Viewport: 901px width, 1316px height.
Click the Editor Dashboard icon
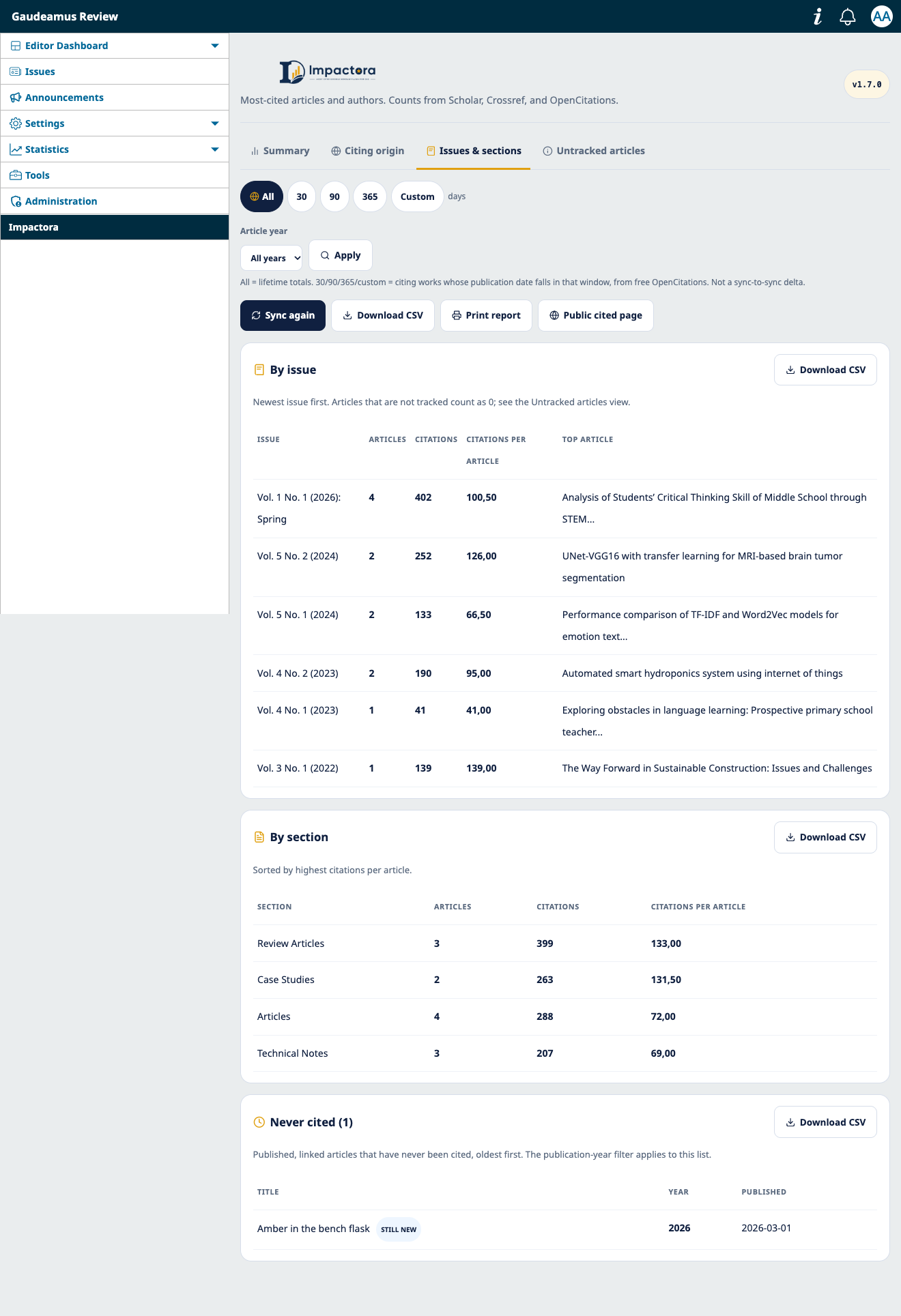coord(15,46)
